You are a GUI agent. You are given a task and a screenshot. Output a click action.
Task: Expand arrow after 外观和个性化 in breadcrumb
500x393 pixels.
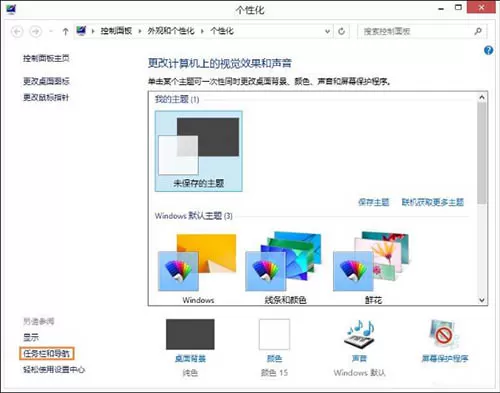click(x=202, y=31)
